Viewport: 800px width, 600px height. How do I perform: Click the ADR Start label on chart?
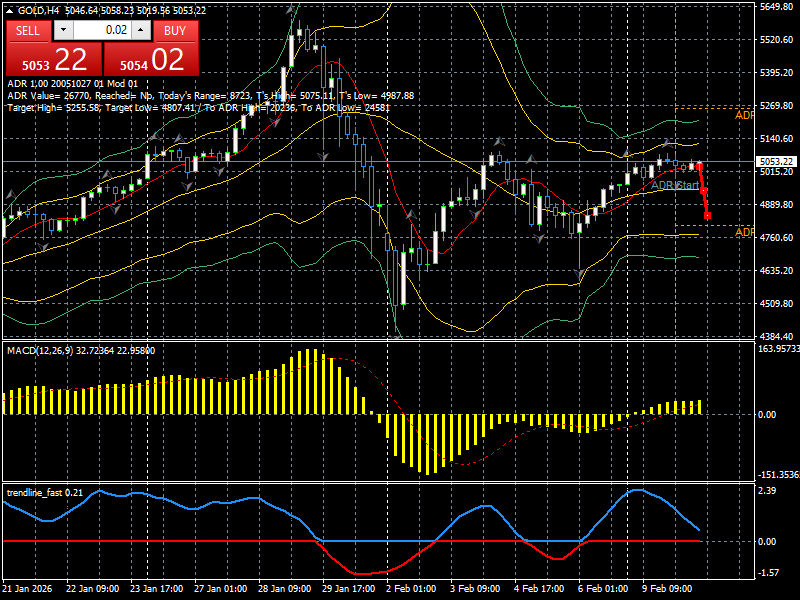675,185
